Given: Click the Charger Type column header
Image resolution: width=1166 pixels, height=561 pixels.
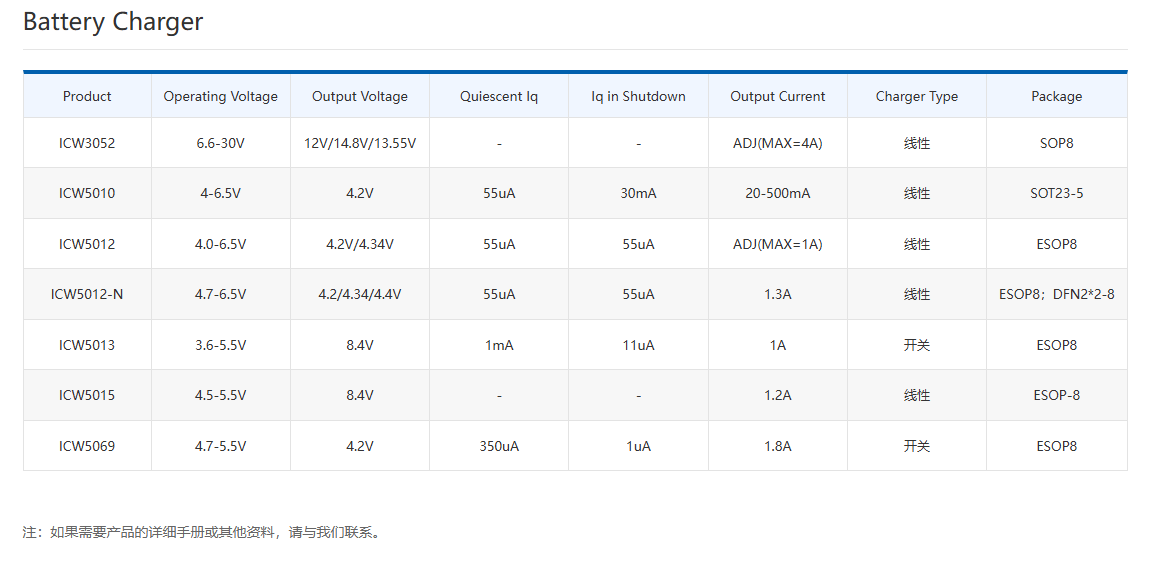Looking at the screenshot, I should [x=917, y=96].
